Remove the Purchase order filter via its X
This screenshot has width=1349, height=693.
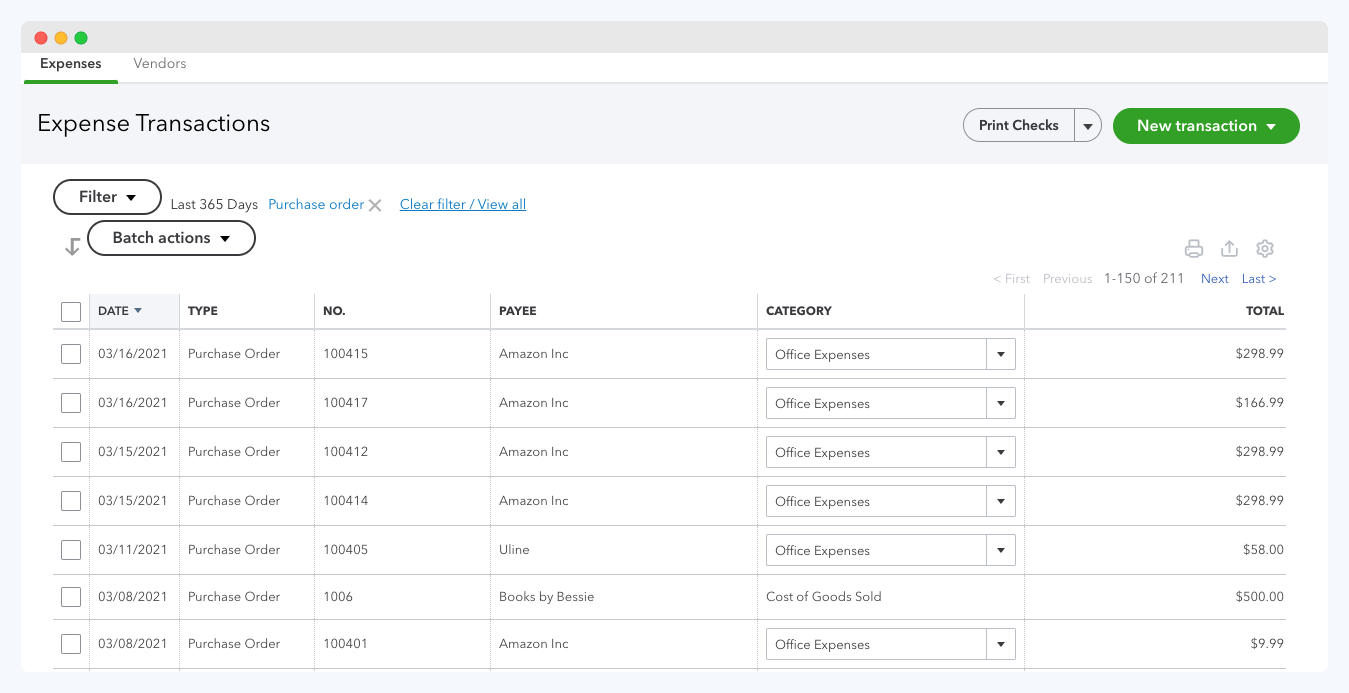click(x=376, y=204)
